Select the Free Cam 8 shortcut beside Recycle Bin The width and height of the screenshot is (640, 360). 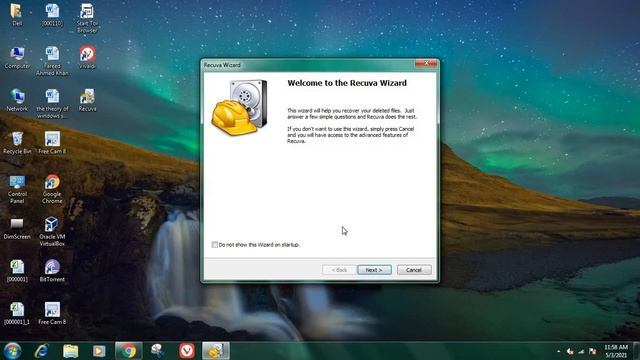(52, 143)
